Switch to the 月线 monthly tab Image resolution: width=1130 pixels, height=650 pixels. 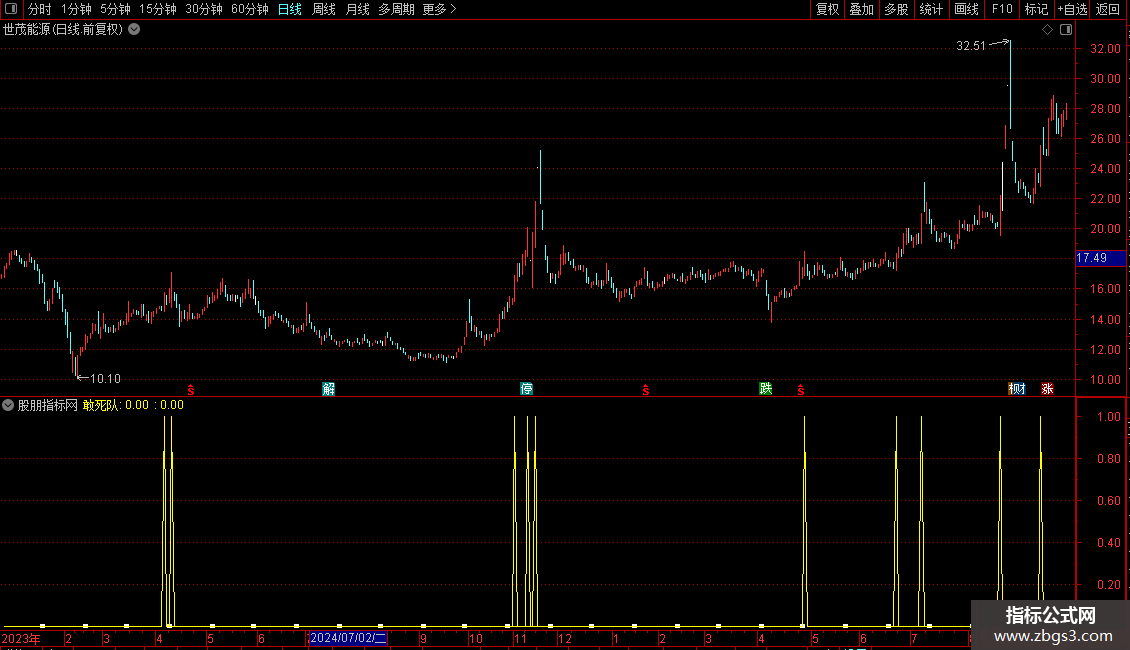pos(357,9)
